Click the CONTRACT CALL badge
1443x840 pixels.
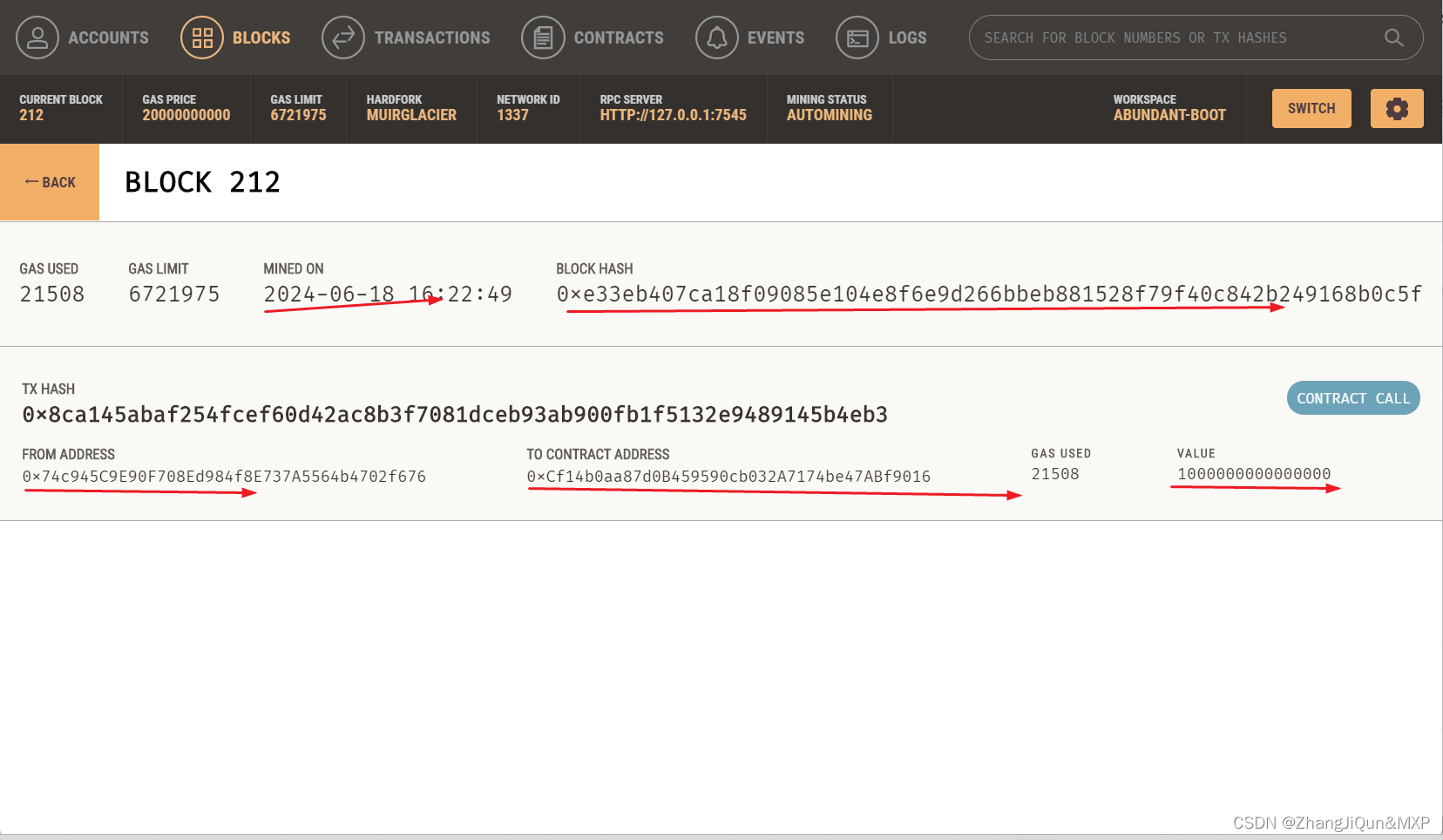pyautogui.click(x=1352, y=398)
